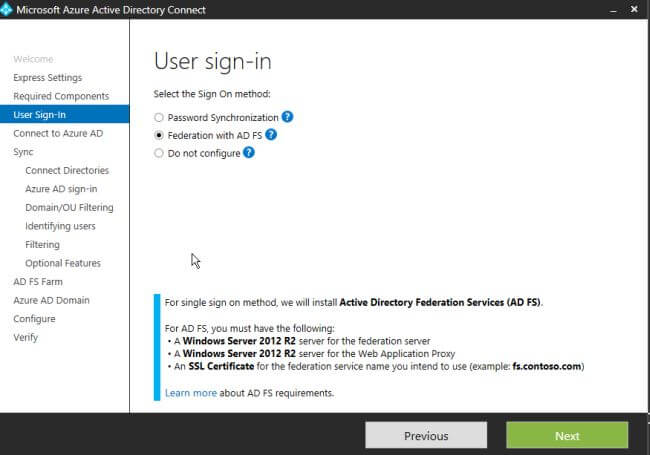
Task: Click the green Next button
Action: [567, 436]
